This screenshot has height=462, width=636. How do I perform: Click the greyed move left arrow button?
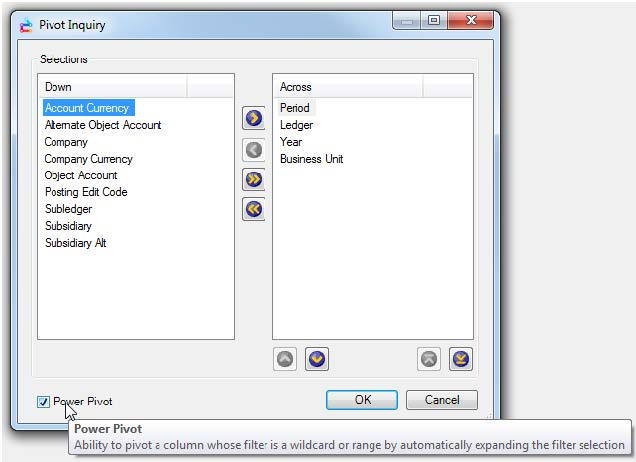pos(254,150)
